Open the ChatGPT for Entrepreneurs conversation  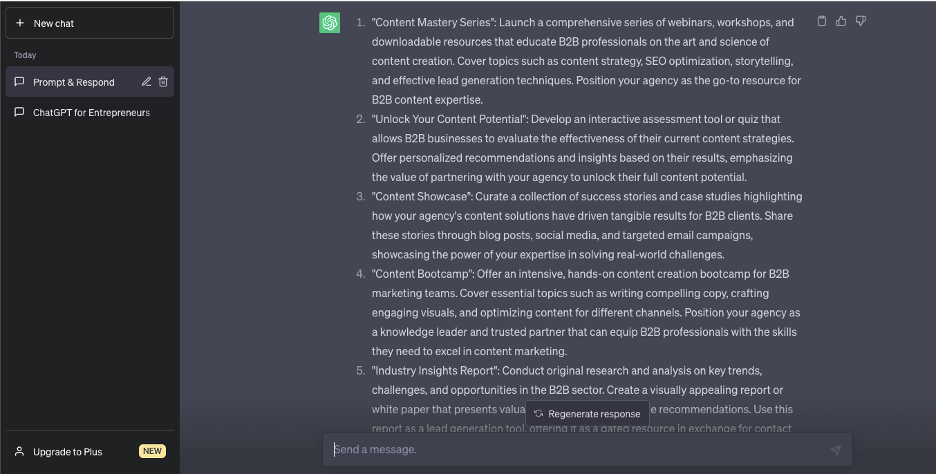(90, 112)
